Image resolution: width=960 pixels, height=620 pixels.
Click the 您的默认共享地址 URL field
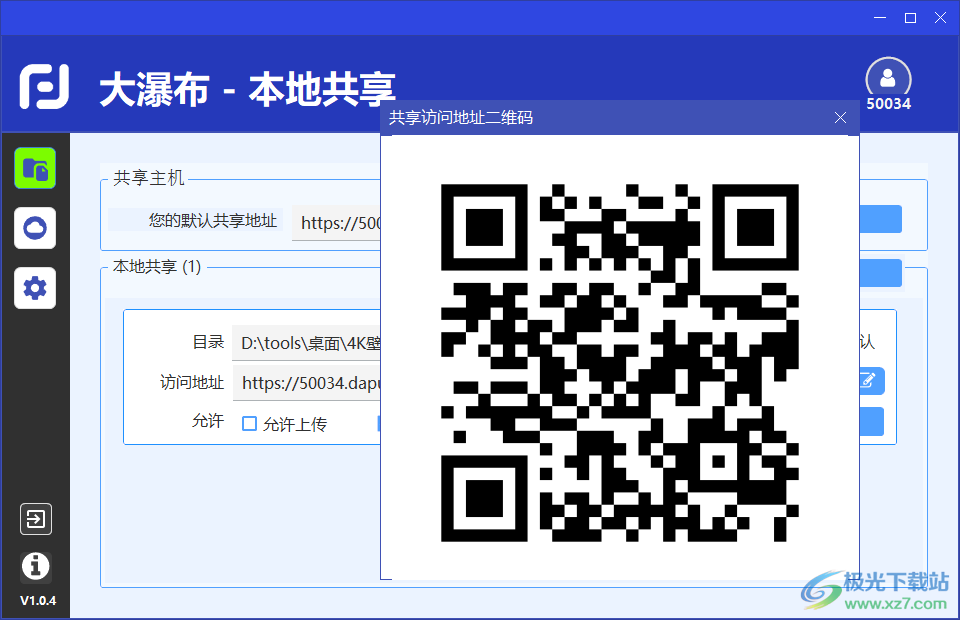337,223
